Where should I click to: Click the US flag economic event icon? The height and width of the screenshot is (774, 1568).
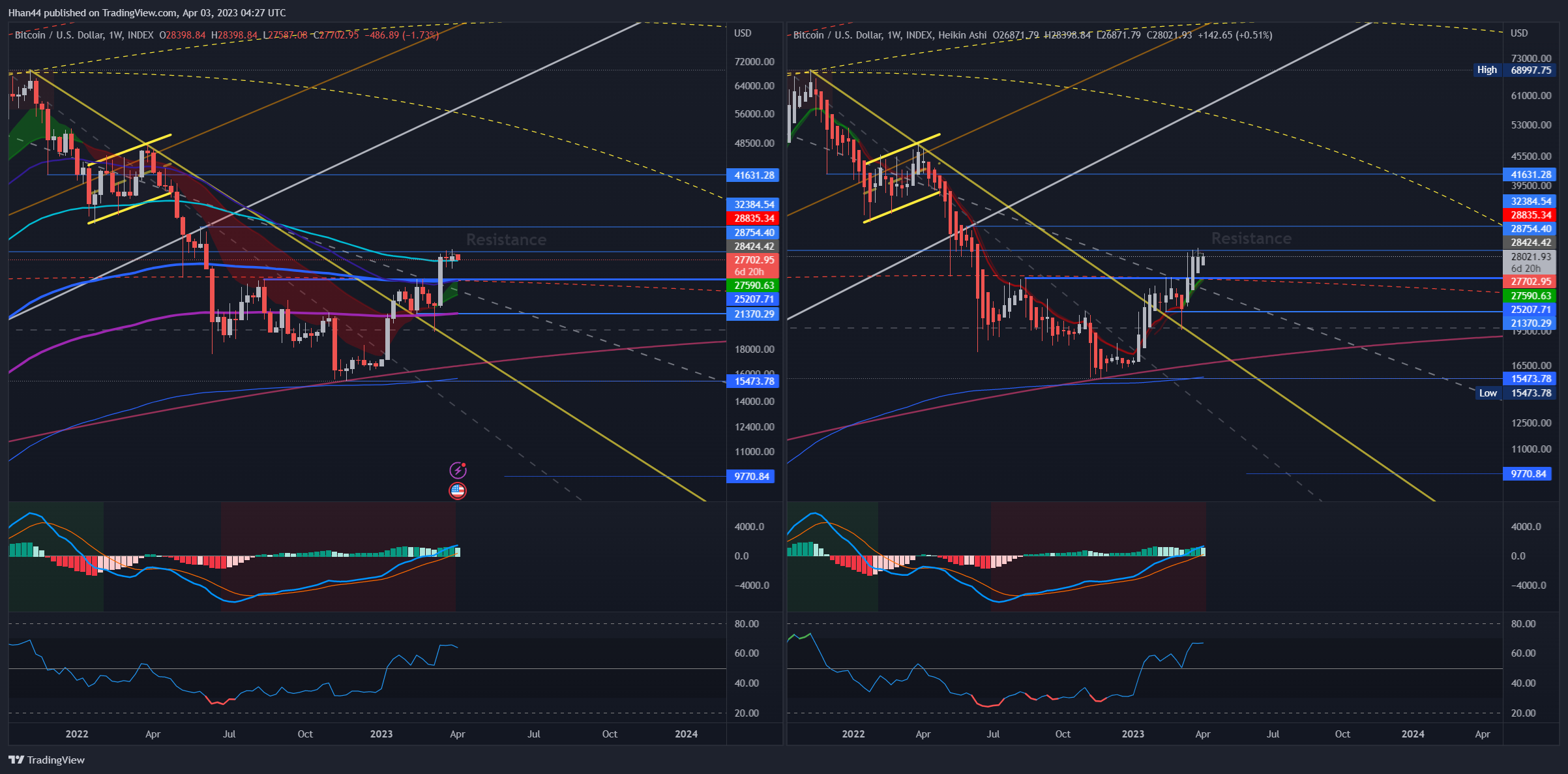coord(458,491)
